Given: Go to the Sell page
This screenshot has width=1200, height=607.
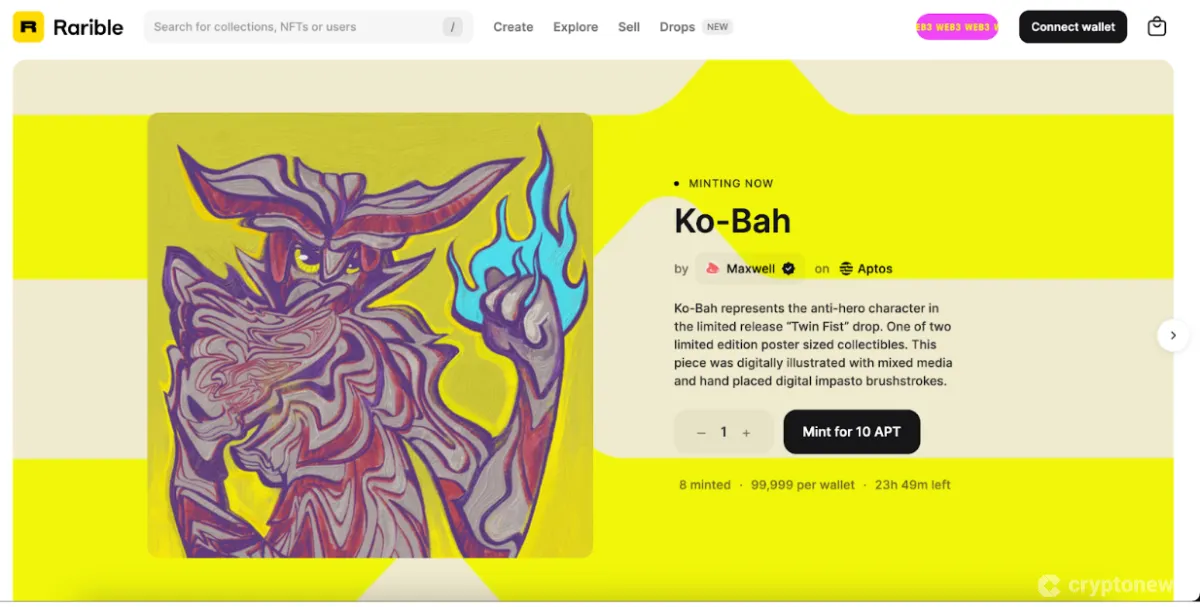Looking at the screenshot, I should click(x=629, y=27).
